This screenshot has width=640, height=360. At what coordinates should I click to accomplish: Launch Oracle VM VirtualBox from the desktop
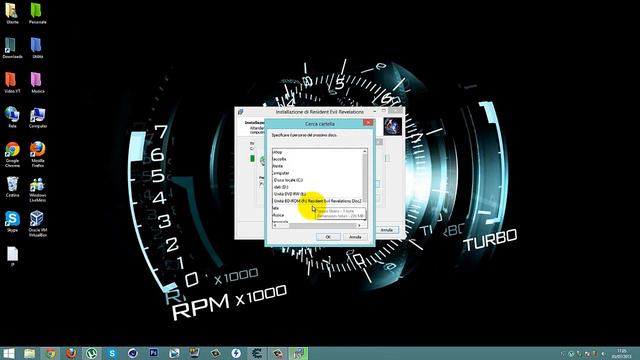point(37,224)
